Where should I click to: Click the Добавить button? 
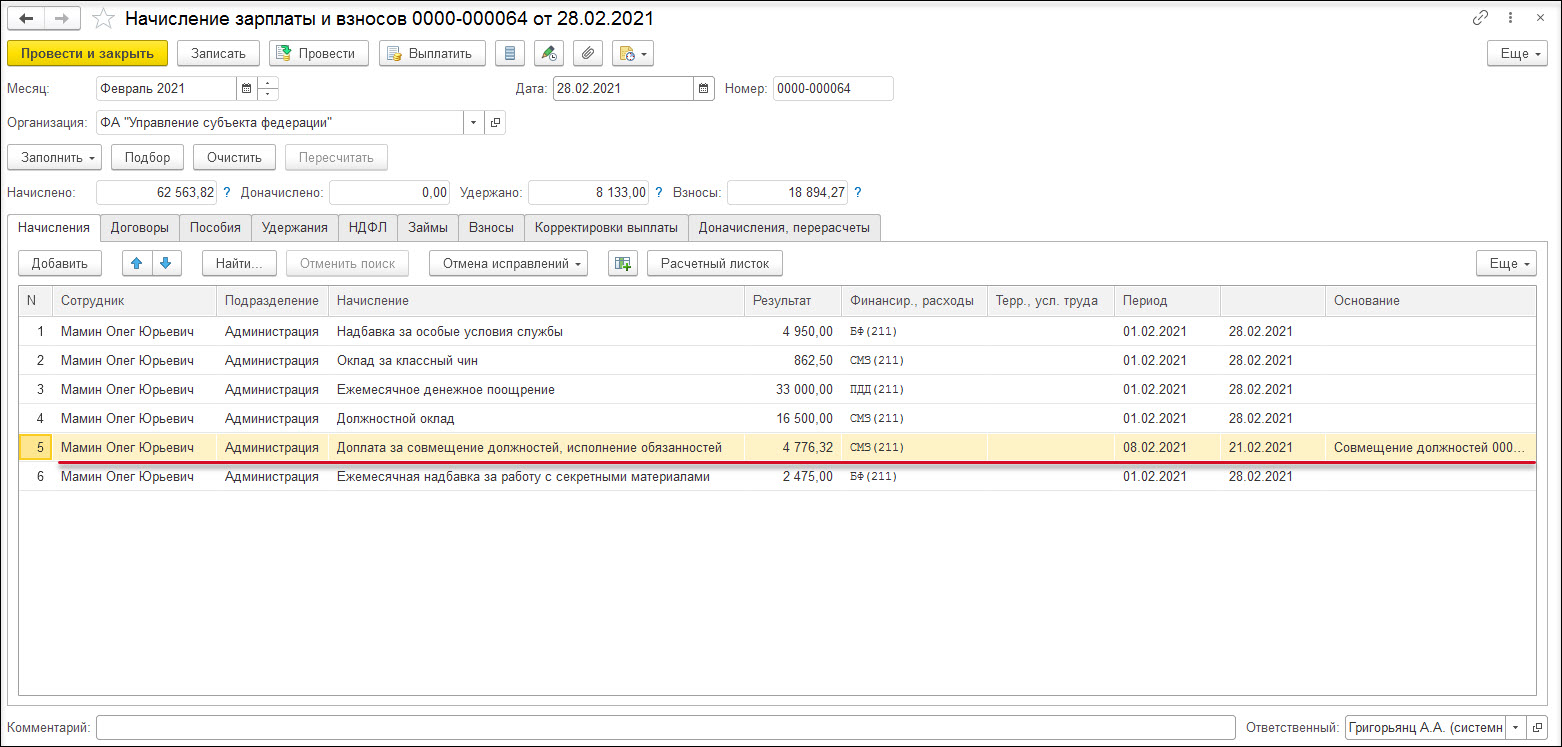tap(60, 263)
